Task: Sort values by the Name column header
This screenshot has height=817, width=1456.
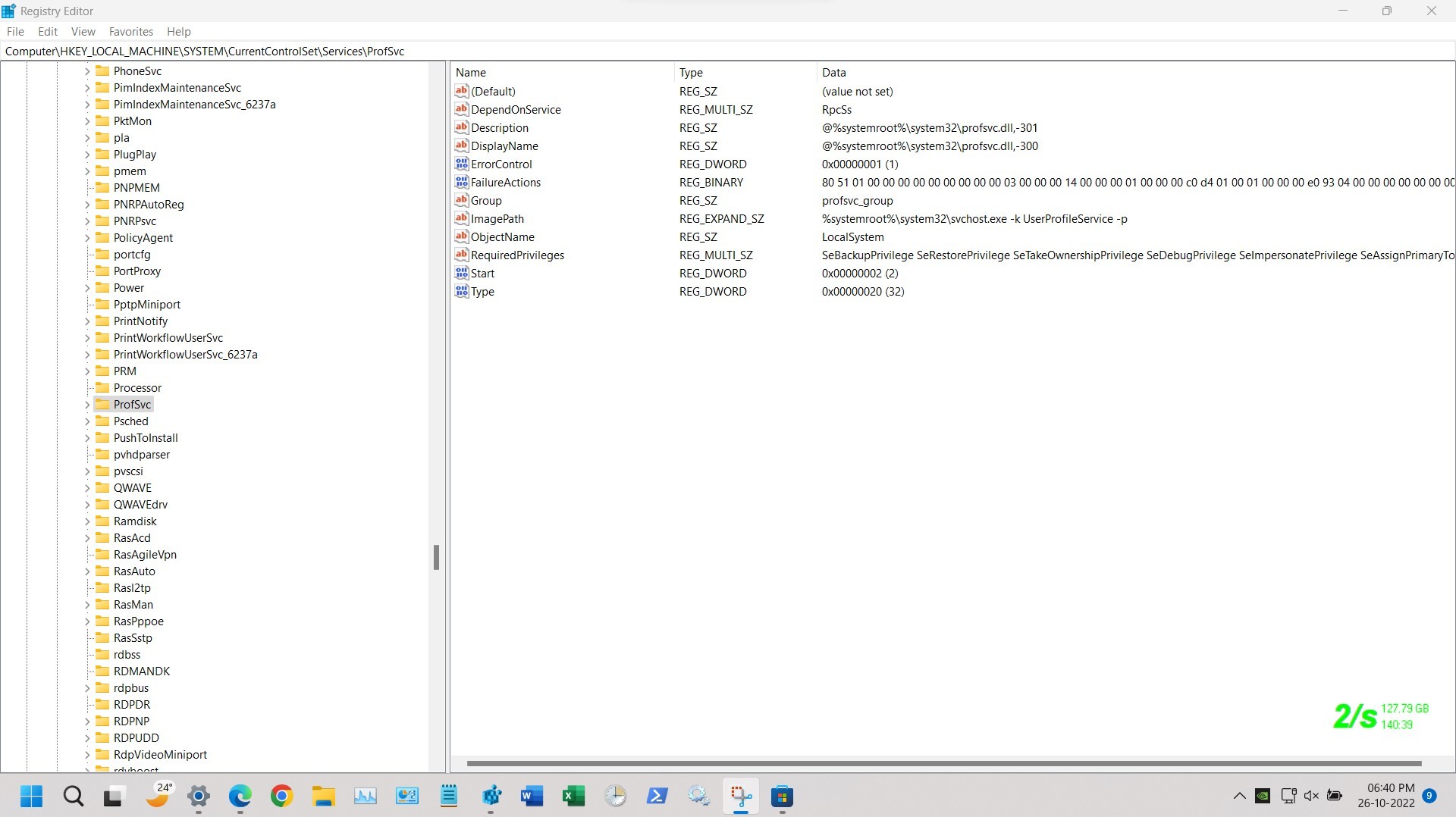Action: tap(562, 72)
